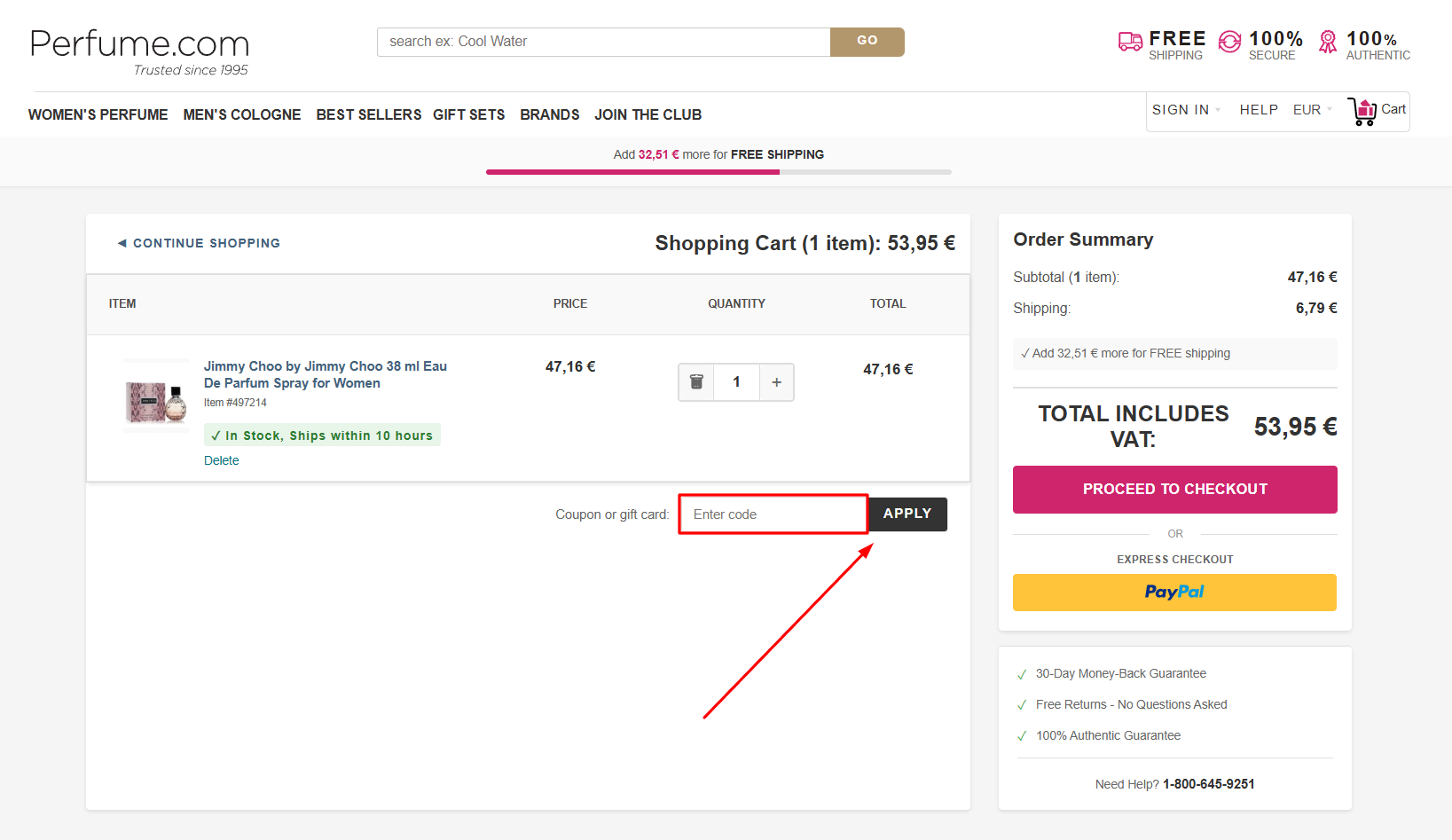Click the Perfume.com logo
Image resolution: width=1452 pixels, height=840 pixels.
click(x=139, y=51)
